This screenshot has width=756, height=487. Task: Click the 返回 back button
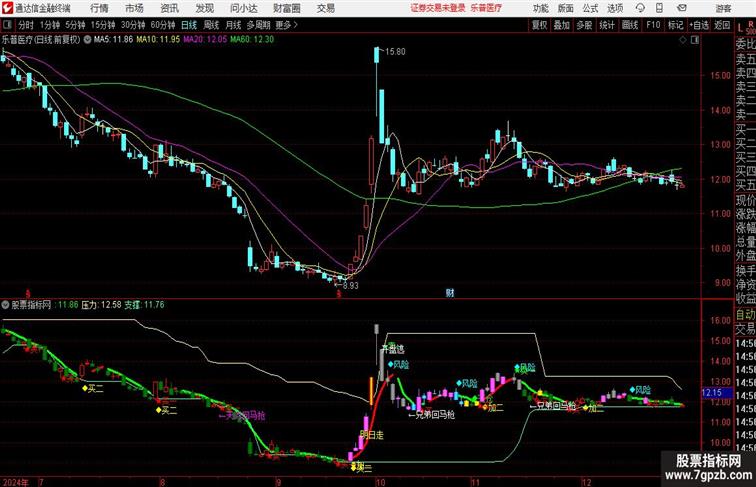pyautogui.click(x=722, y=25)
